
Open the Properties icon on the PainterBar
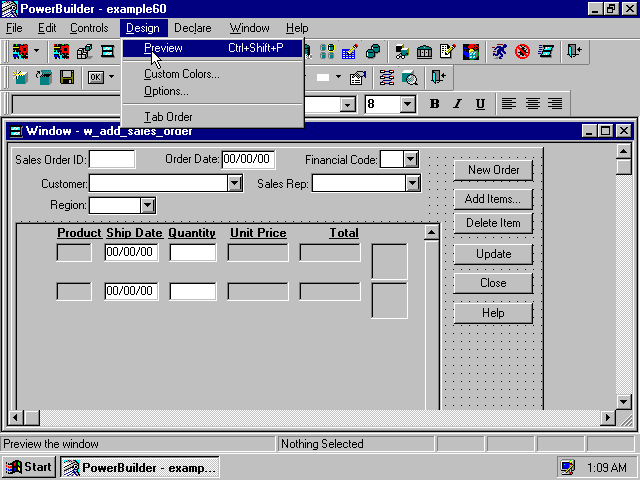(x=358, y=77)
